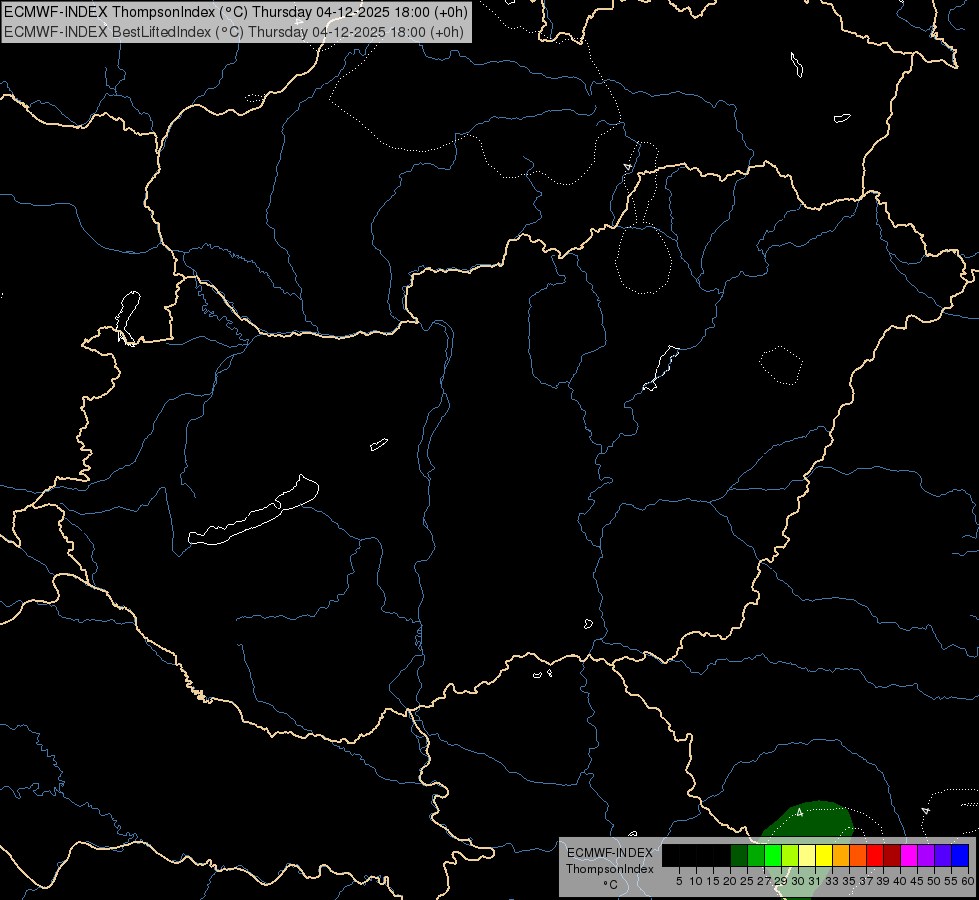
Task: Click the legend tick value 5
Action: pyautogui.click(x=679, y=881)
